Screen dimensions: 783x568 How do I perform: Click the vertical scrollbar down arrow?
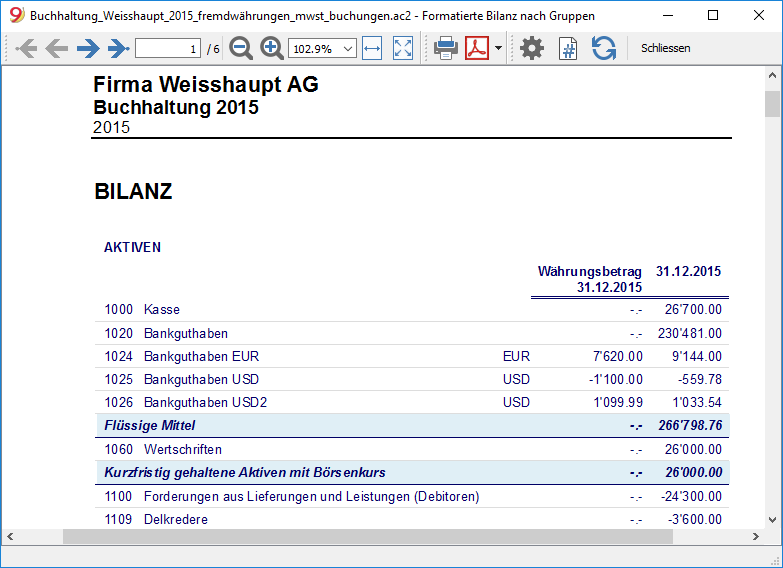coord(773,520)
